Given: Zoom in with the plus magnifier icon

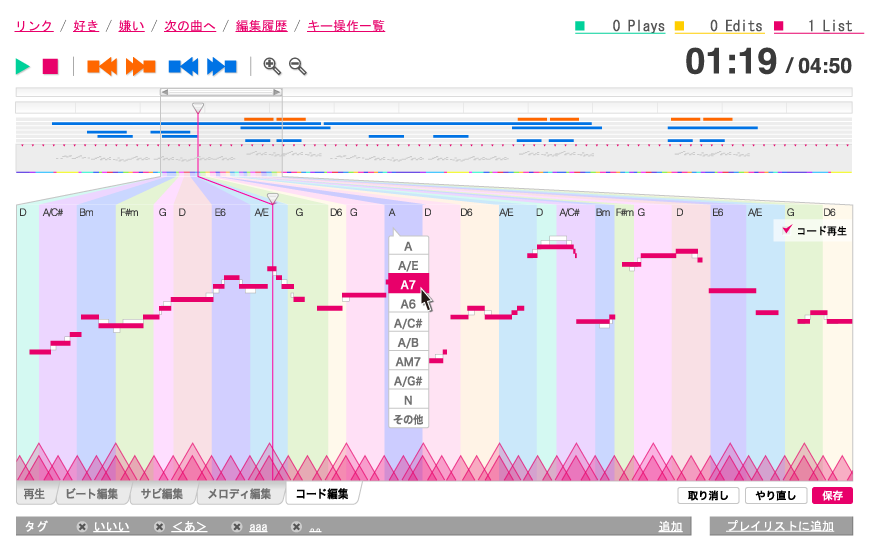Looking at the screenshot, I should pyautogui.click(x=272, y=66).
